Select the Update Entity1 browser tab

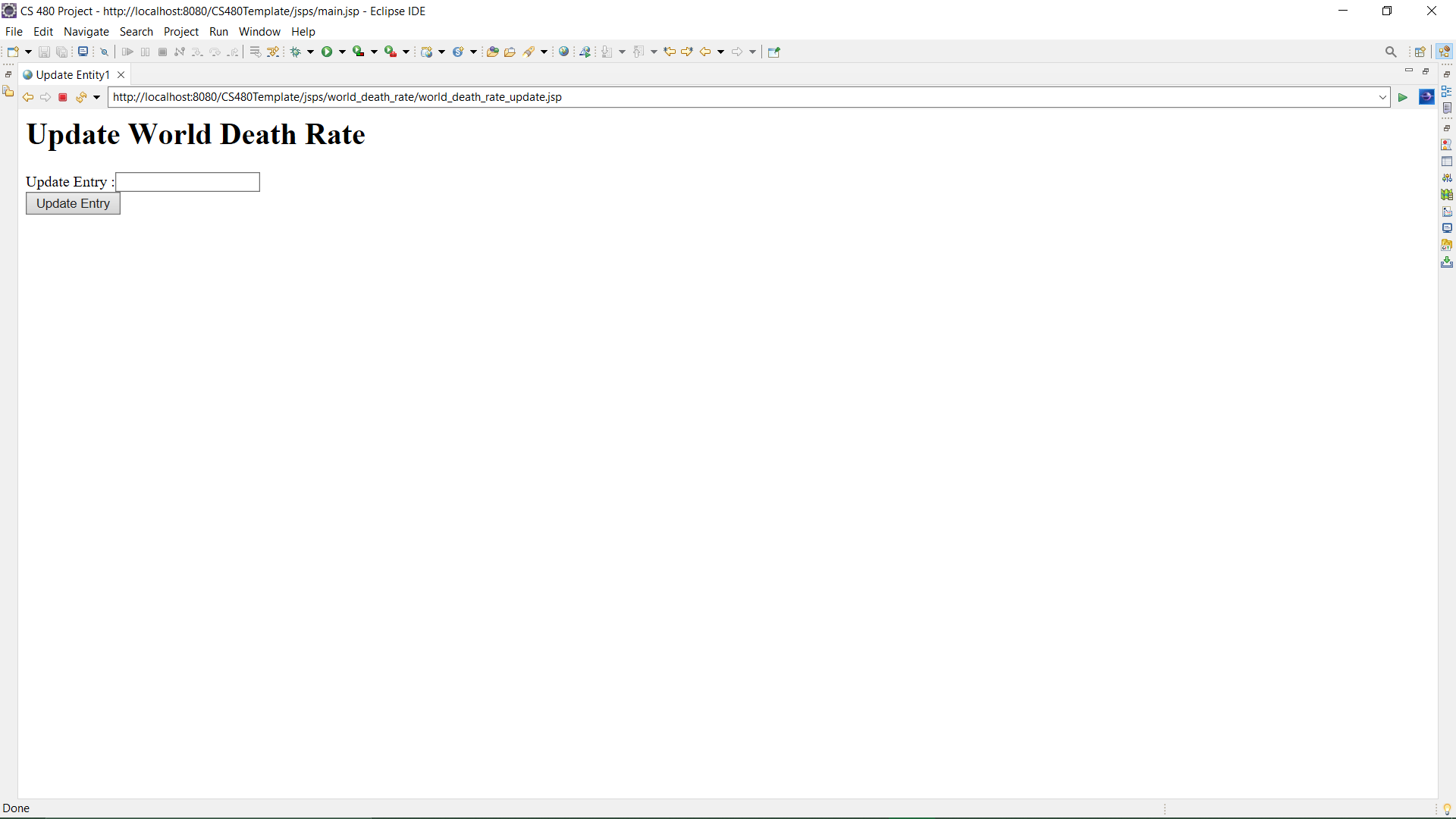pos(72,75)
